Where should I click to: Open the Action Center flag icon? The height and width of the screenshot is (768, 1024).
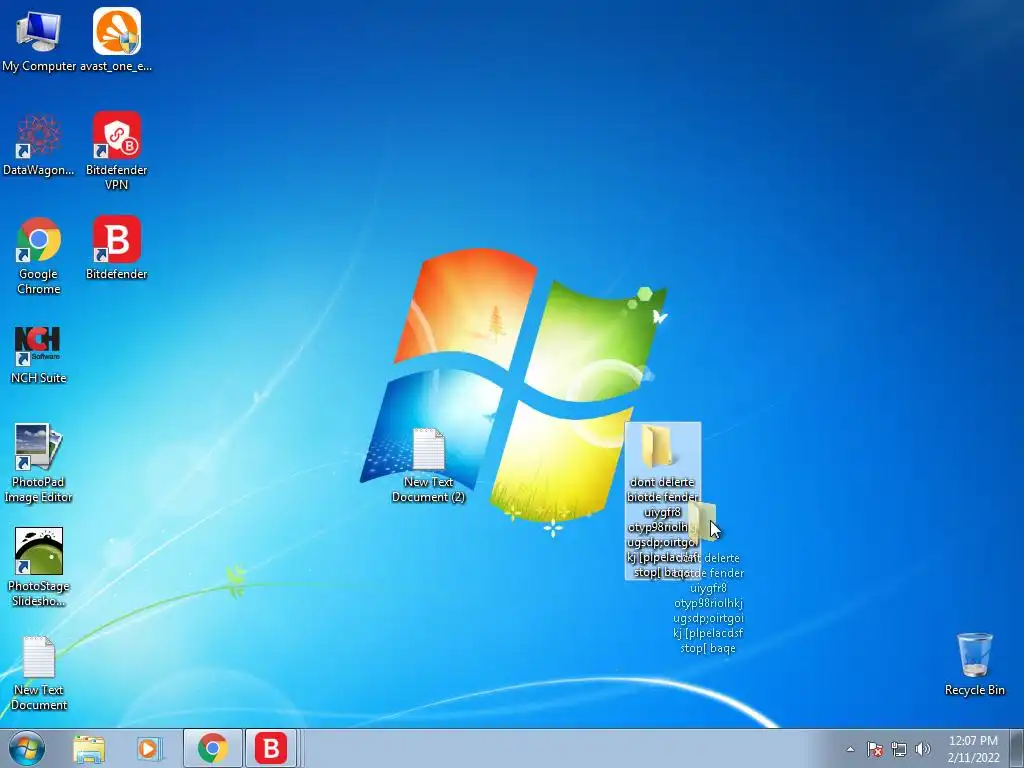coord(874,749)
